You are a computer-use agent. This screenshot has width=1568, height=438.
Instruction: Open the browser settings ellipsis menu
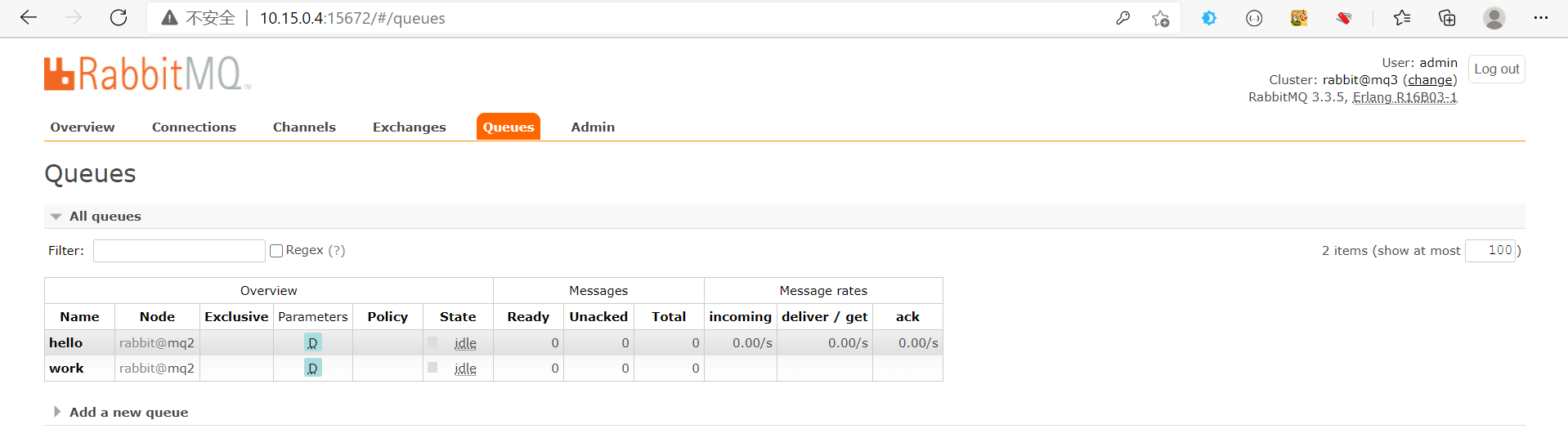tap(1541, 18)
